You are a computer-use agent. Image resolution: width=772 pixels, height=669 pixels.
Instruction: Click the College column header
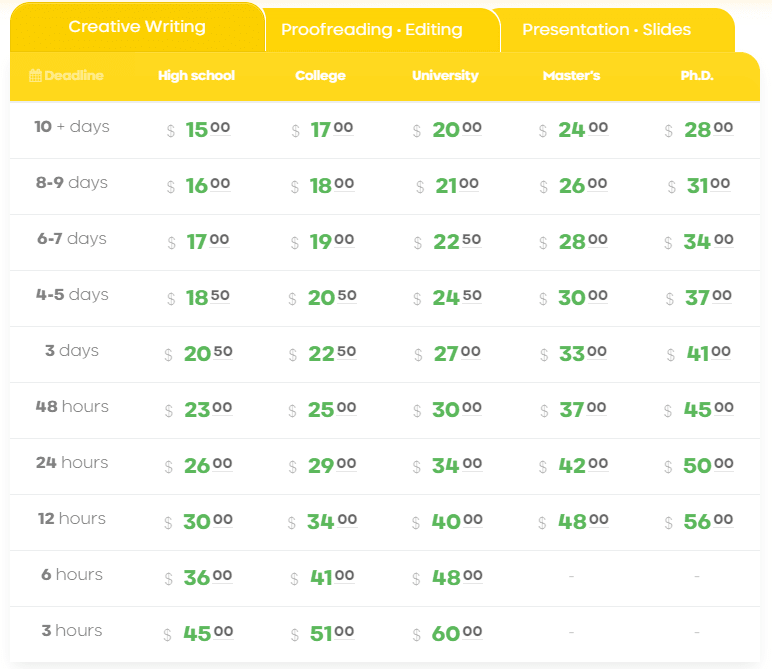(321, 75)
